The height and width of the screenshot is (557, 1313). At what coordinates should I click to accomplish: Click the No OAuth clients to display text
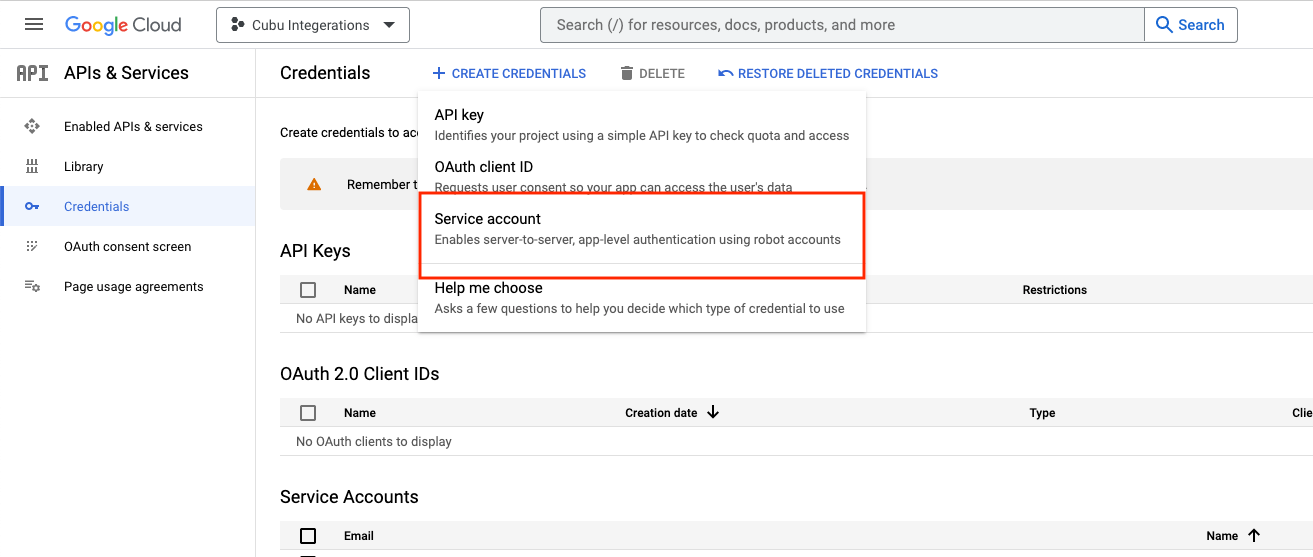pos(374,441)
